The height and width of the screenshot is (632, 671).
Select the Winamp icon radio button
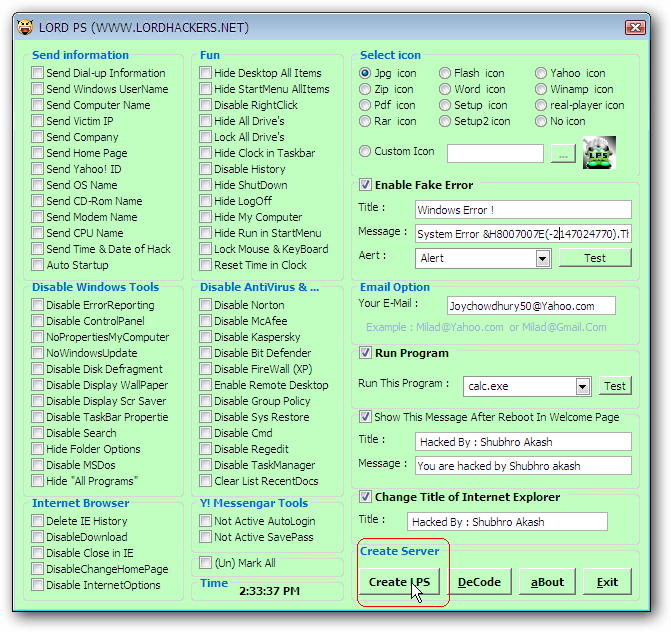[541, 89]
